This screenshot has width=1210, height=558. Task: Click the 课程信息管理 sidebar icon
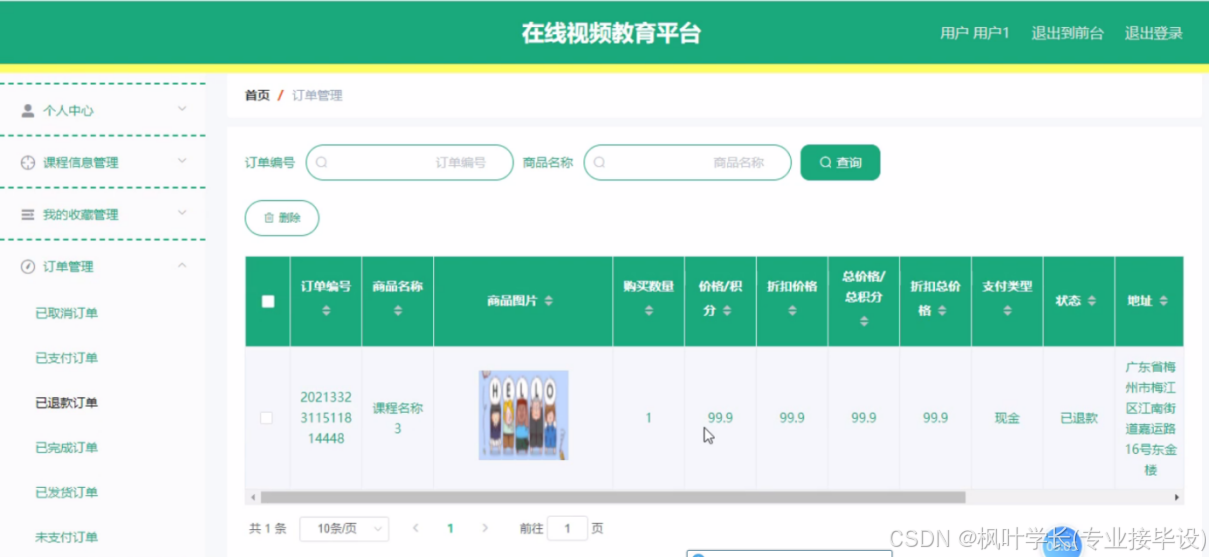[28, 163]
